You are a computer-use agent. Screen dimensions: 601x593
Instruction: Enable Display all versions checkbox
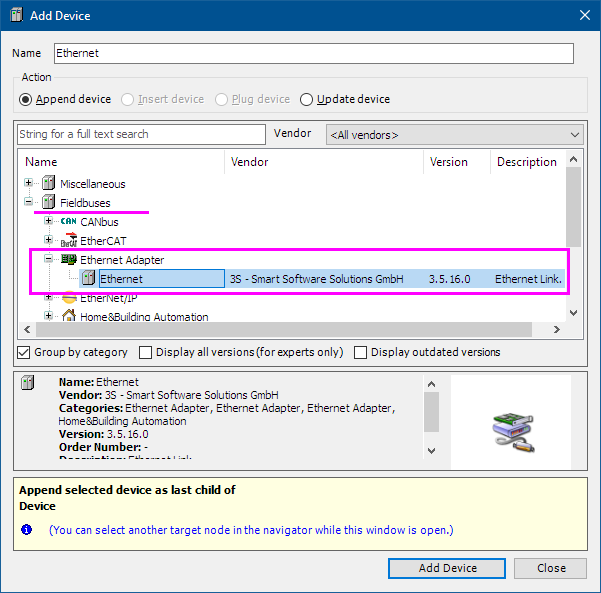[145, 352]
